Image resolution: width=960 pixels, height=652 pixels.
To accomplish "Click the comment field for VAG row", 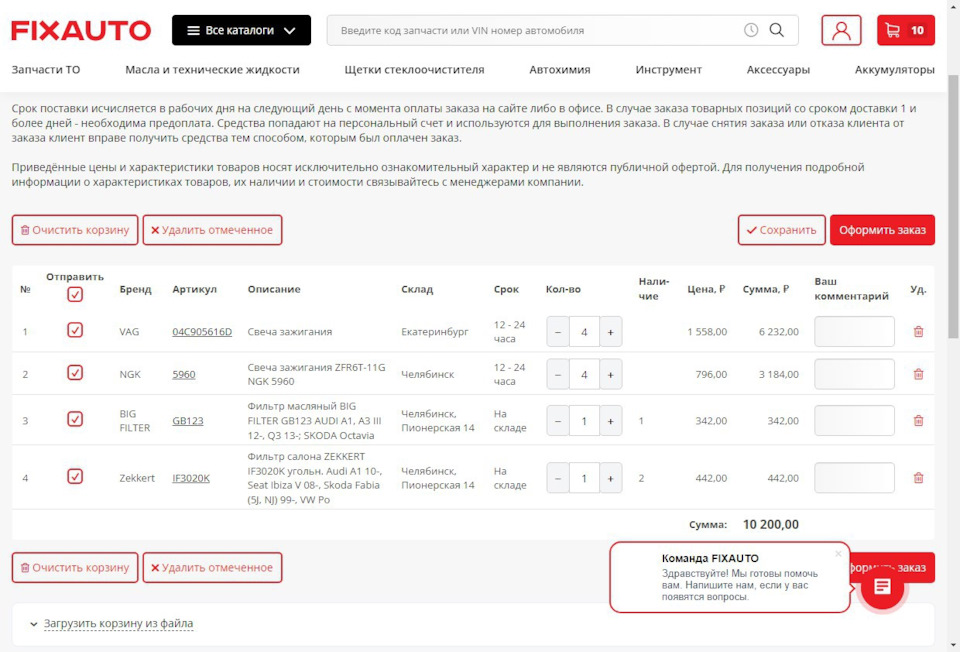I will [854, 332].
